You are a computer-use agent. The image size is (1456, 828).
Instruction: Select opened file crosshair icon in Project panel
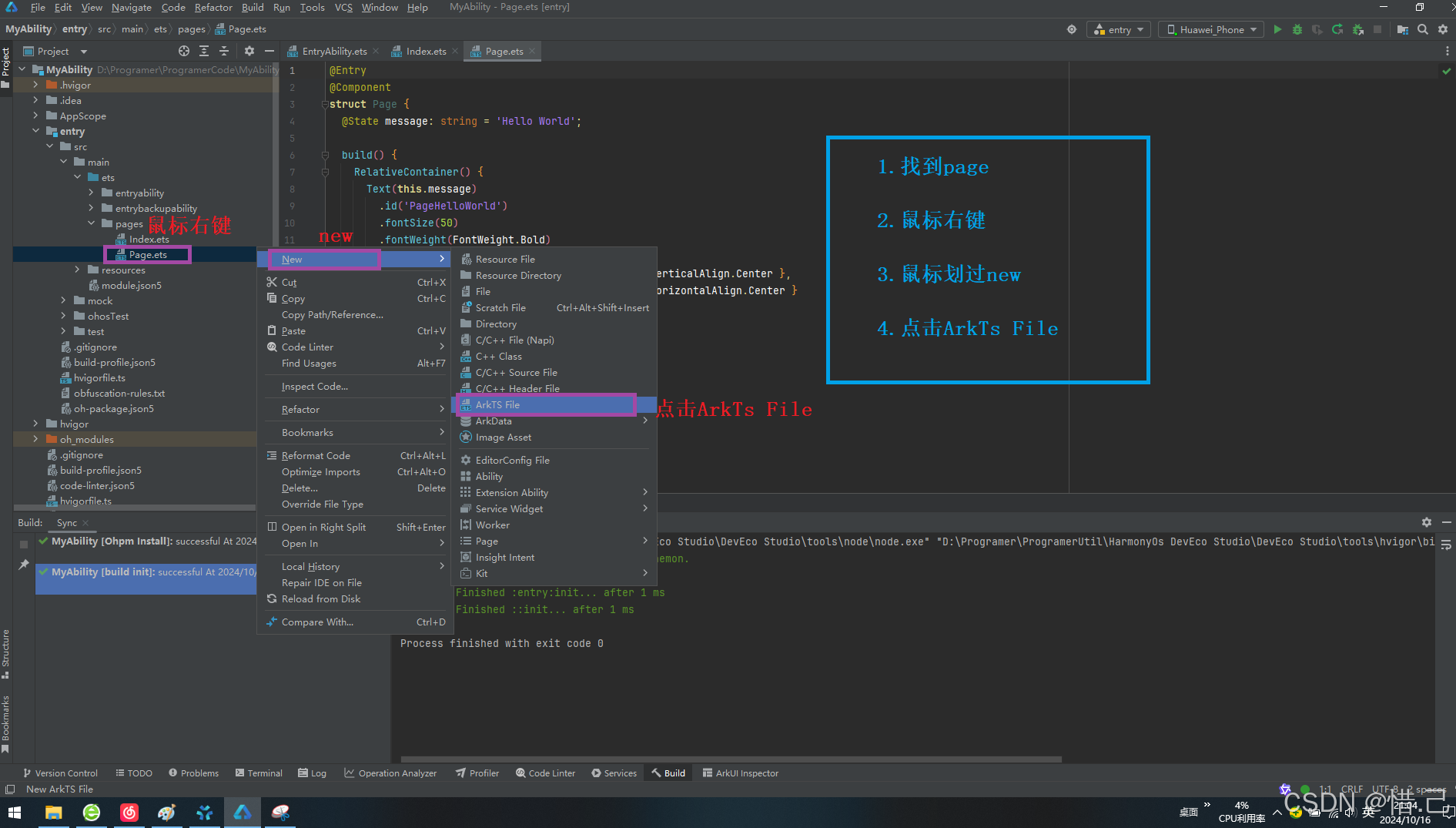click(x=184, y=51)
